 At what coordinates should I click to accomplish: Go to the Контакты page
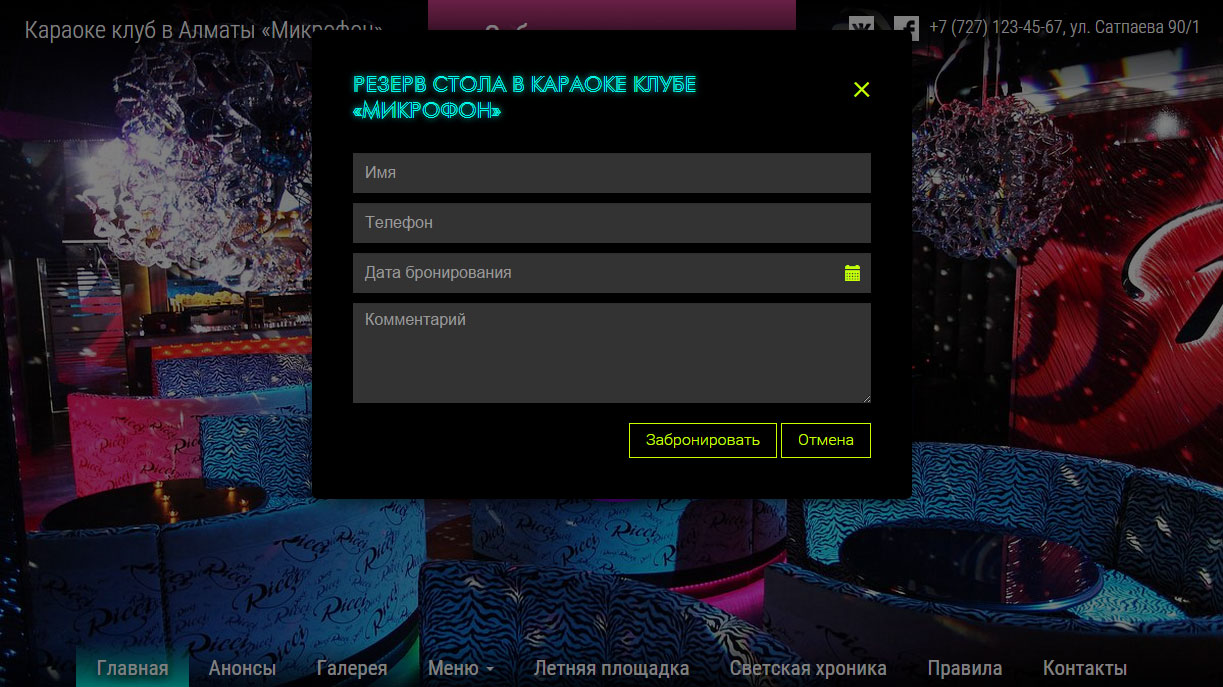[1084, 668]
